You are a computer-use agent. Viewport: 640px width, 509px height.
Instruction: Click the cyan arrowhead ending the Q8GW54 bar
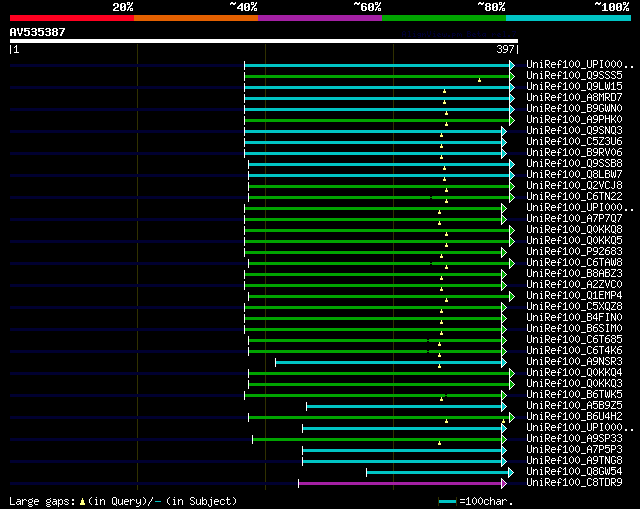pos(511,473)
